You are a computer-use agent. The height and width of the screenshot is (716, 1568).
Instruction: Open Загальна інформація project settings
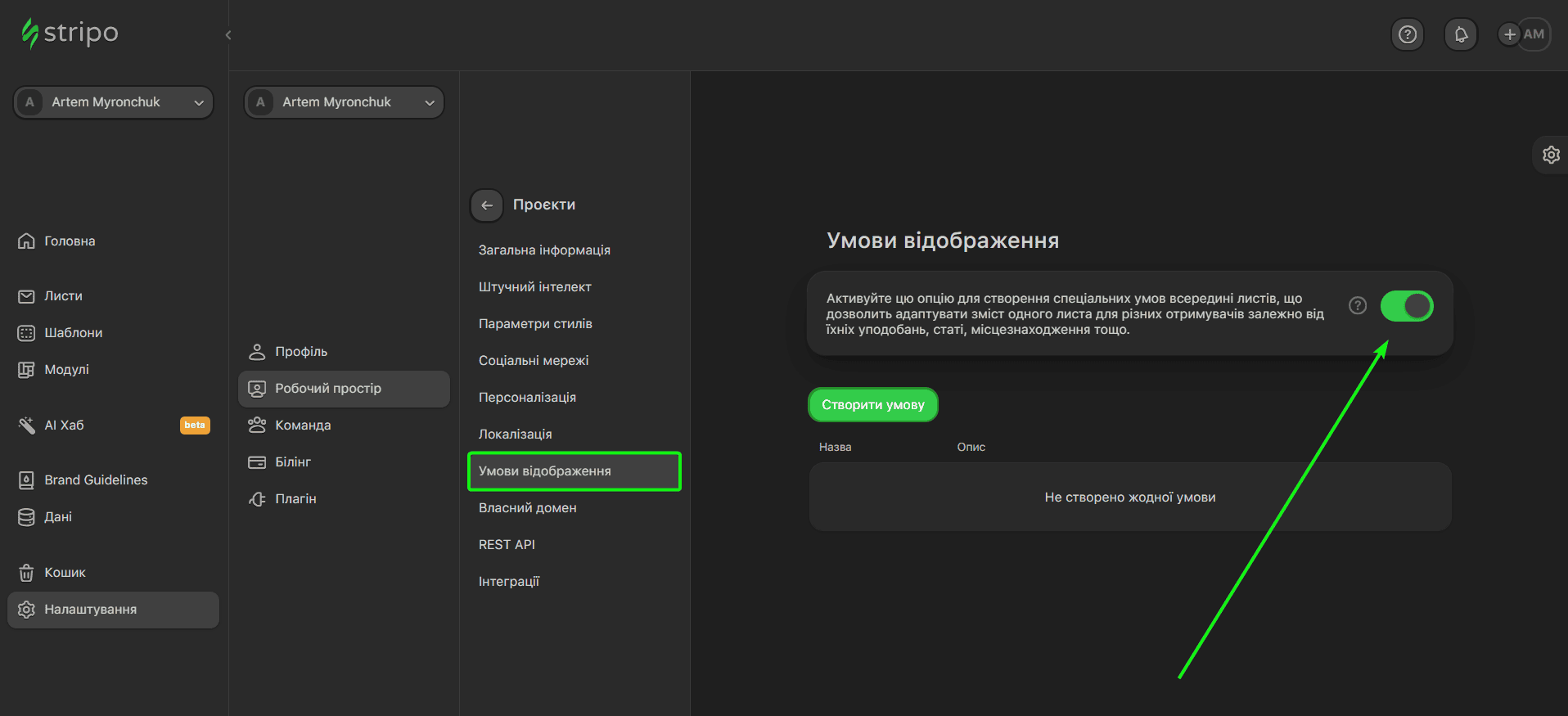point(544,250)
